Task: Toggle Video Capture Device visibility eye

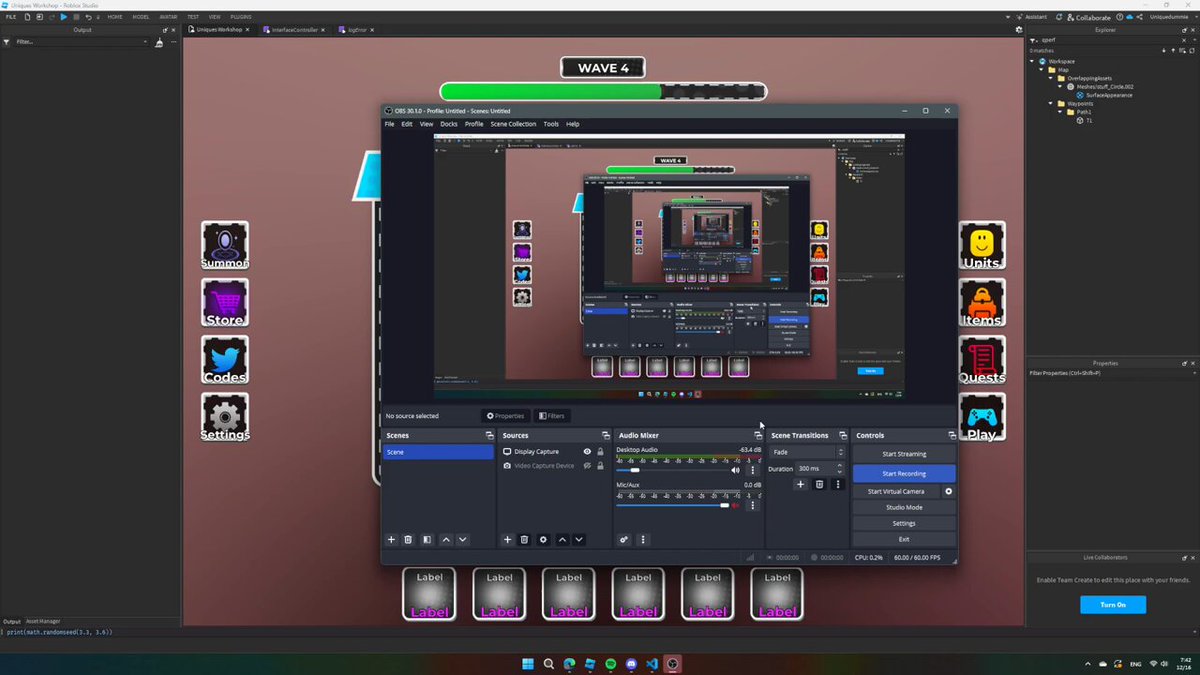Action: 587,466
